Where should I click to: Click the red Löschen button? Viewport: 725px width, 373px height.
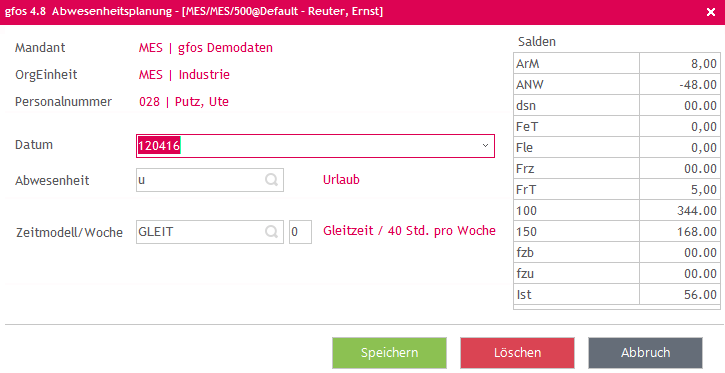517,353
